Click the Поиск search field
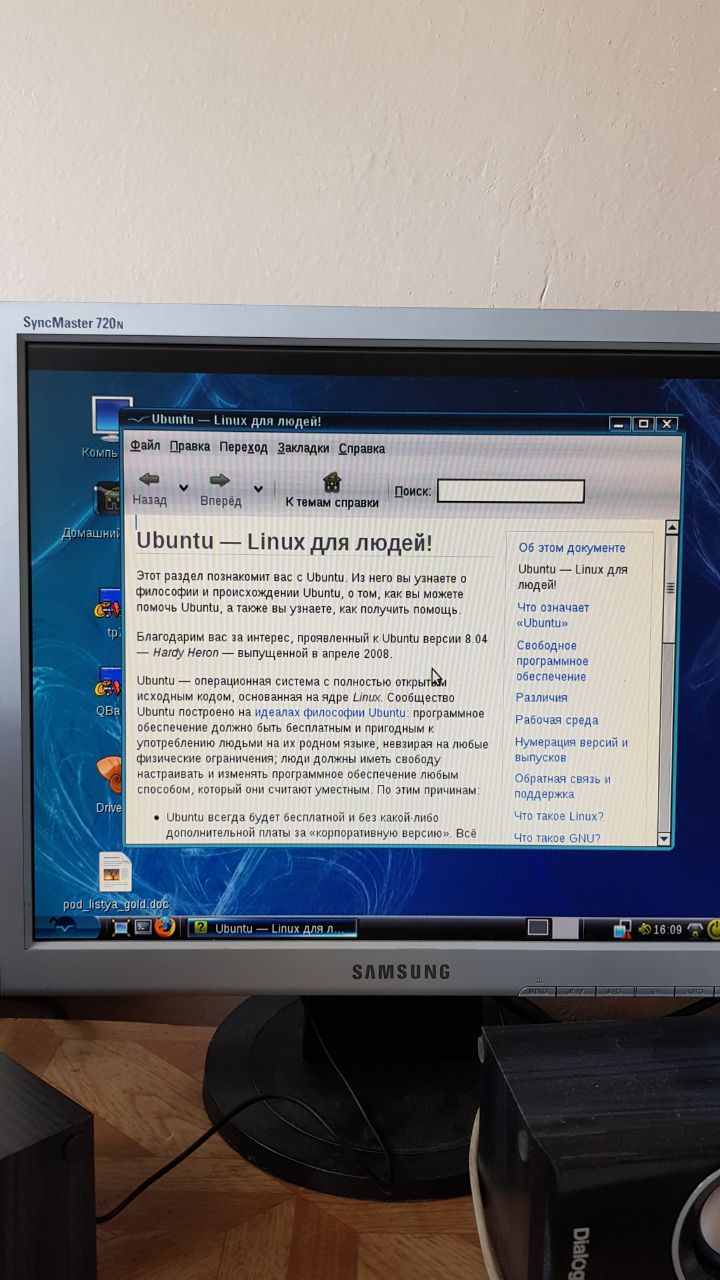The height and width of the screenshot is (1280, 720). tap(510, 491)
